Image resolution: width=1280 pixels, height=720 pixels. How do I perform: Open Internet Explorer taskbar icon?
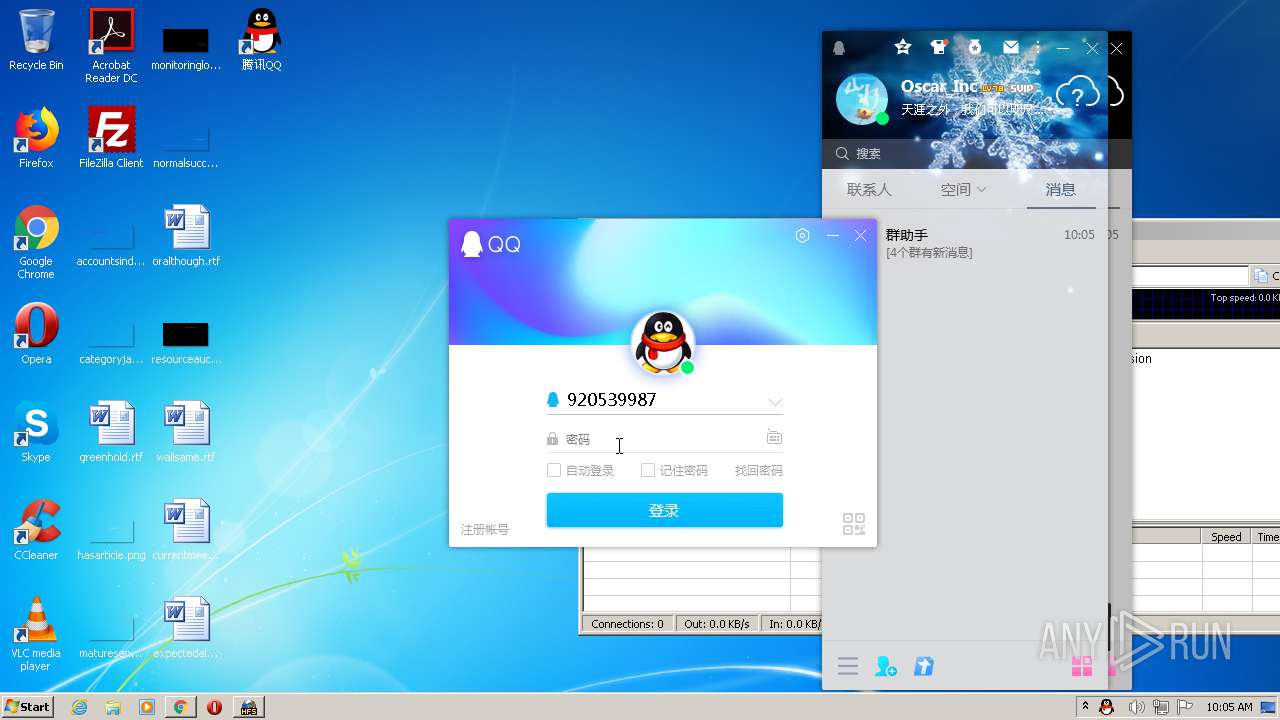pos(80,707)
